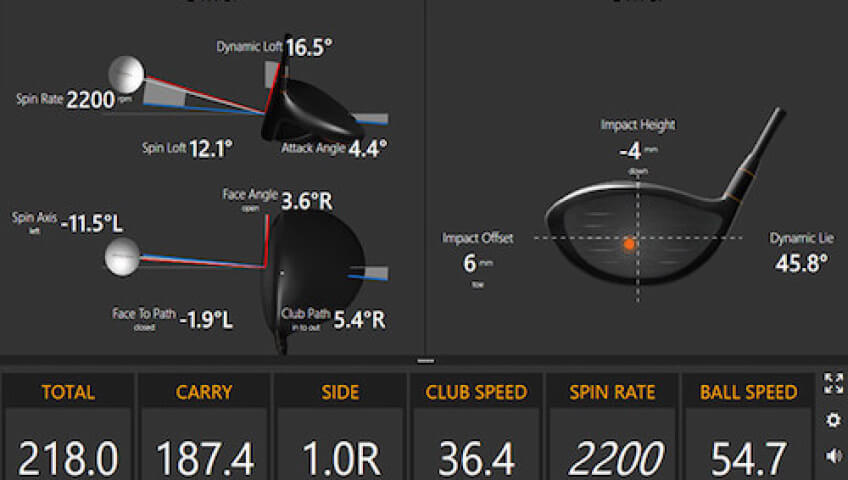The image size is (848, 480).
Task: Click the orange impact dot on club face
Action: coord(629,243)
